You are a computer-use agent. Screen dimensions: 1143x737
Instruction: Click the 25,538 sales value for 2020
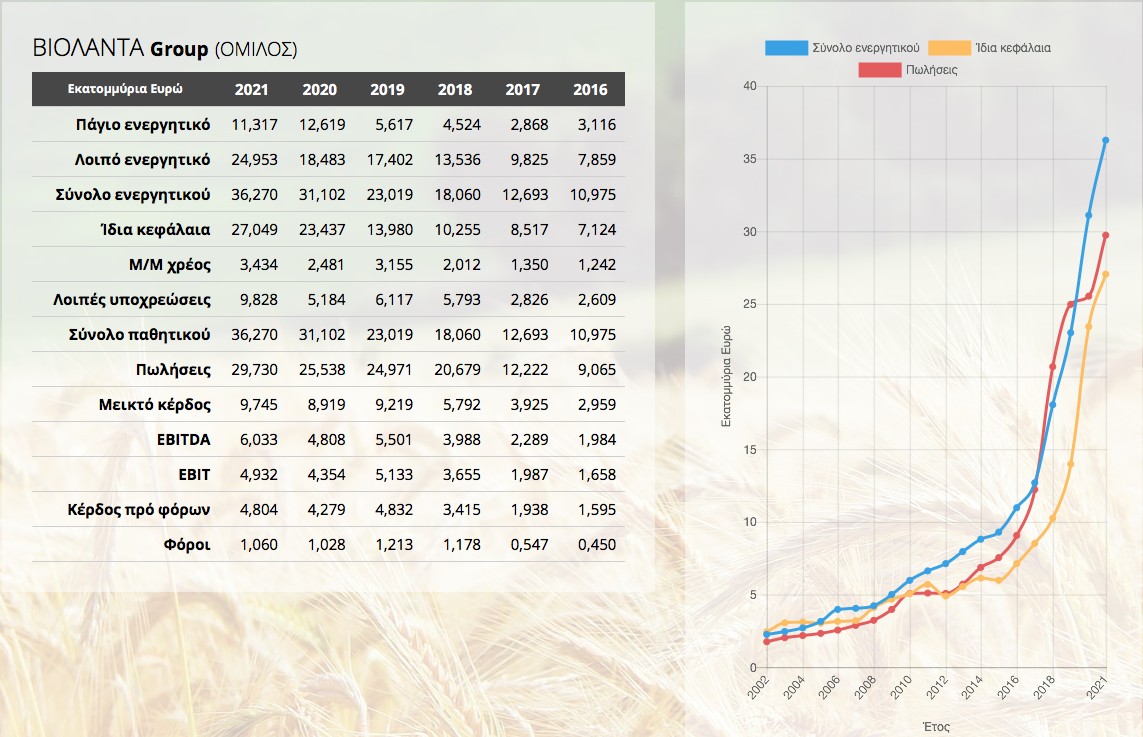click(322, 370)
